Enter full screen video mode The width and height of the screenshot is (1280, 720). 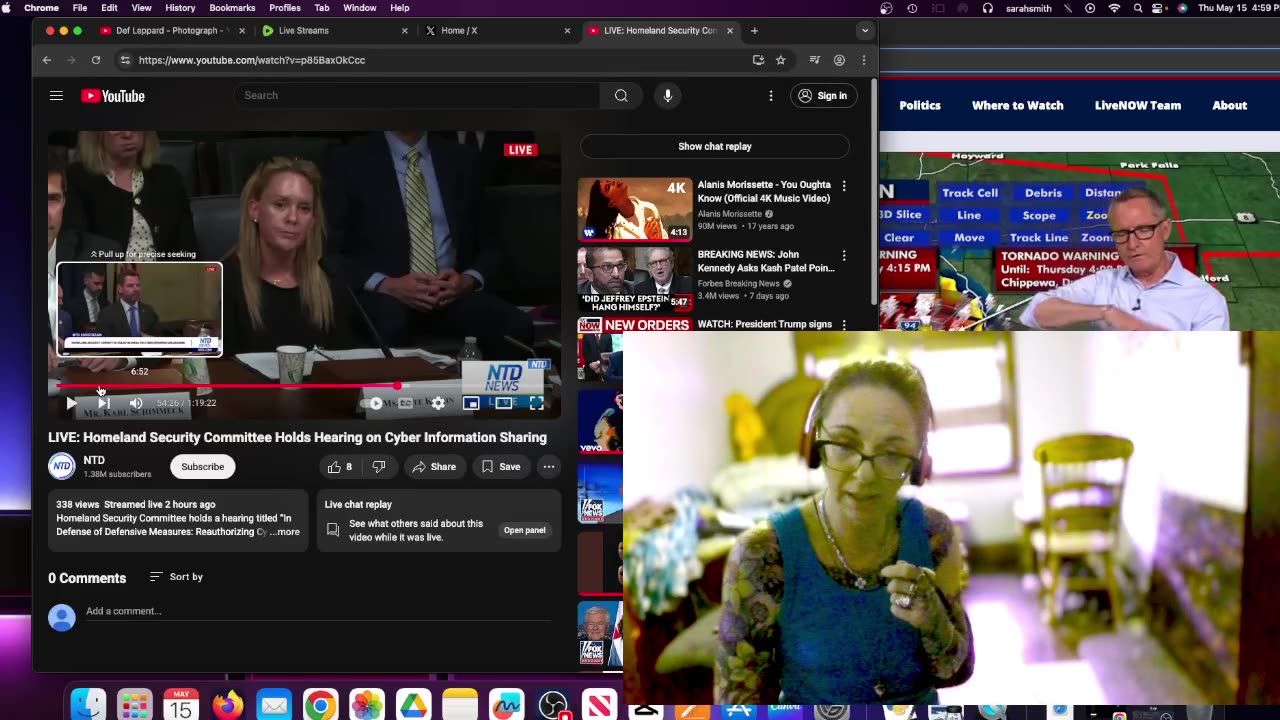(536, 403)
